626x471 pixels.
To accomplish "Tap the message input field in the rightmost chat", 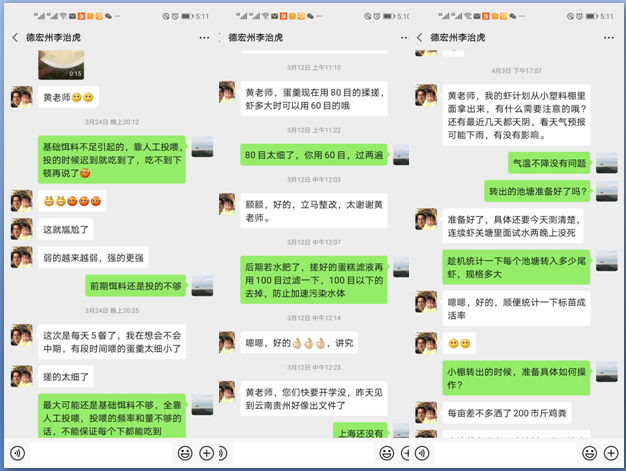I will pyautogui.click(x=505, y=452).
